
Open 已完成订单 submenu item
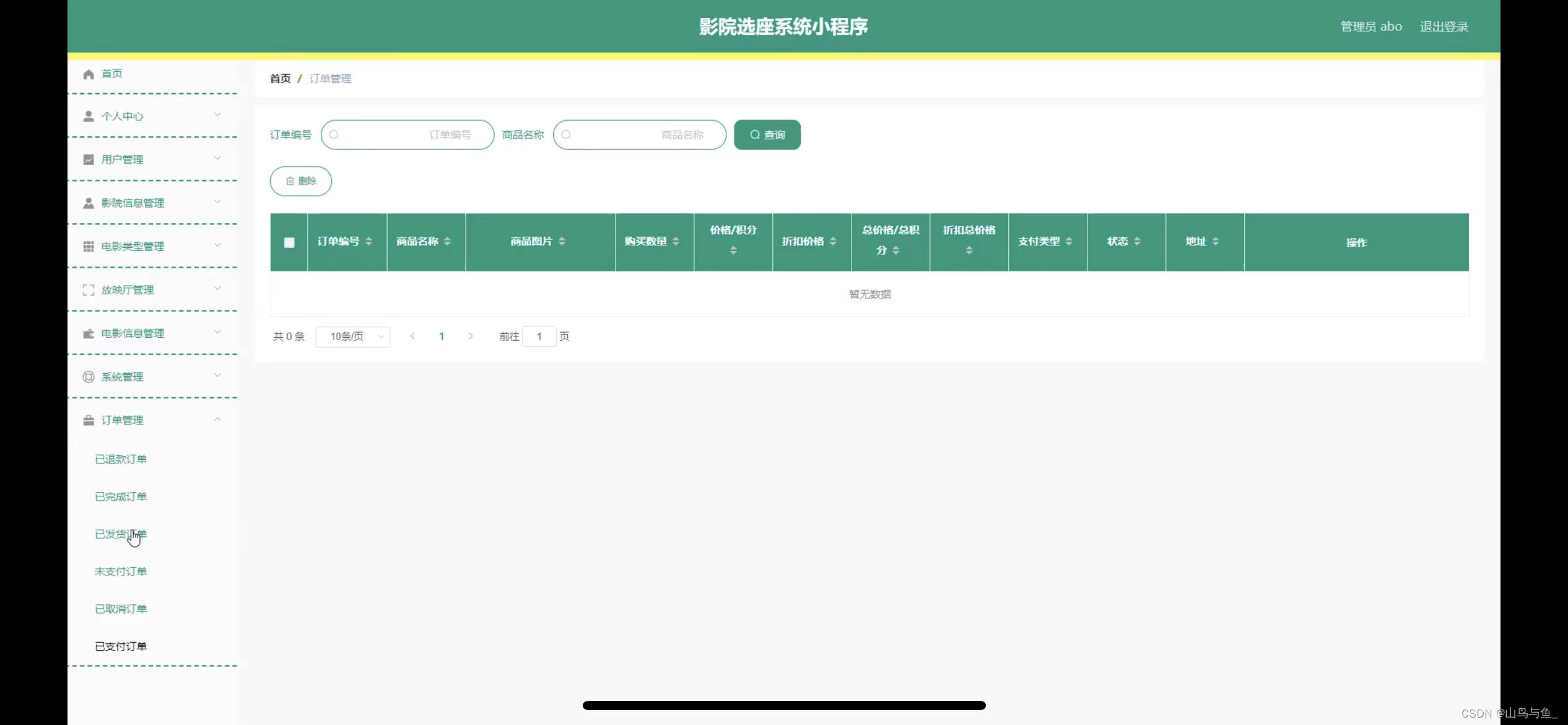coord(121,496)
